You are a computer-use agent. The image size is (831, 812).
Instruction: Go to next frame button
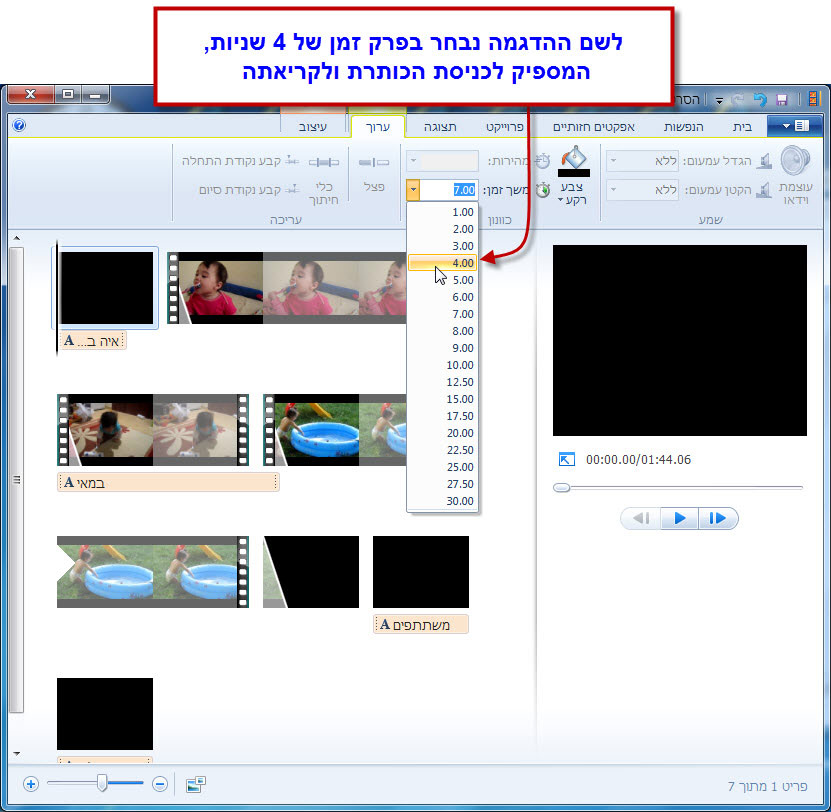tap(718, 518)
